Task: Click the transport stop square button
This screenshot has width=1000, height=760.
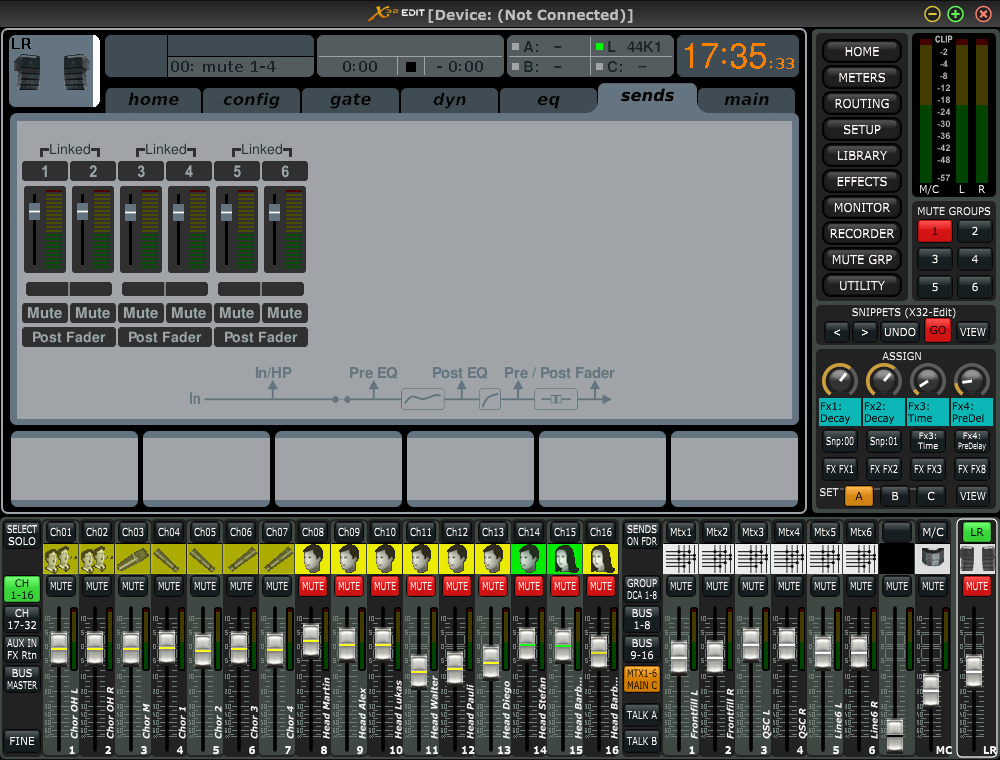Action: [x=411, y=66]
